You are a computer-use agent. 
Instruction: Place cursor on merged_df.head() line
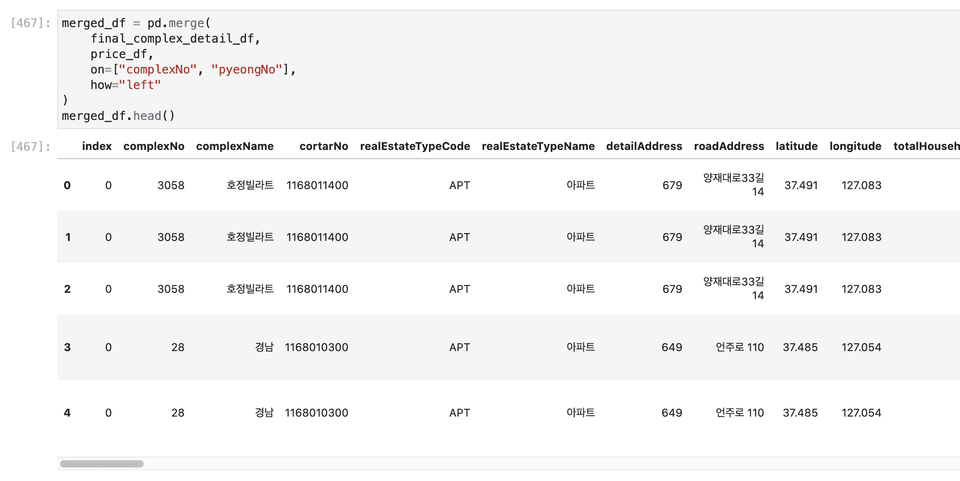[118, 116]
